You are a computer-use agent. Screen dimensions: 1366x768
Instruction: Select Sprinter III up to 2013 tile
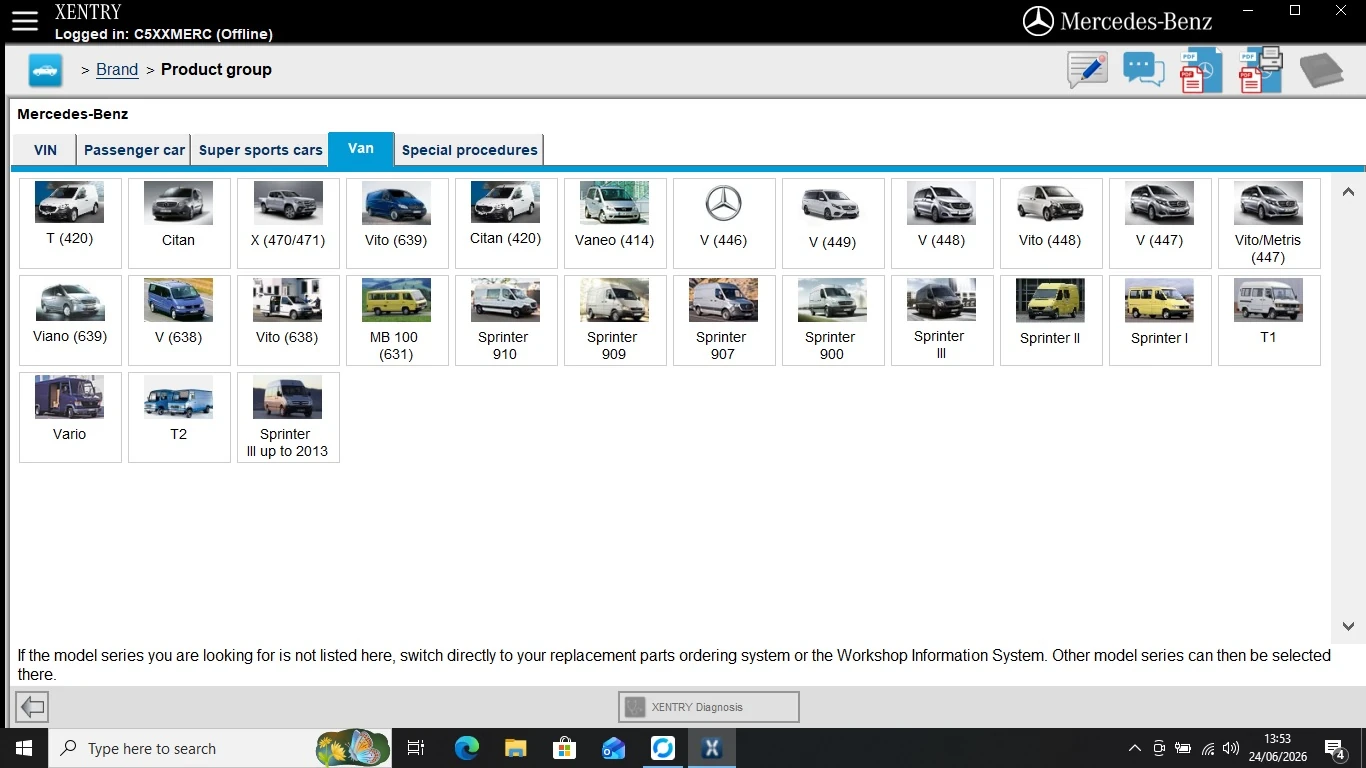click(x=288, y=417)
